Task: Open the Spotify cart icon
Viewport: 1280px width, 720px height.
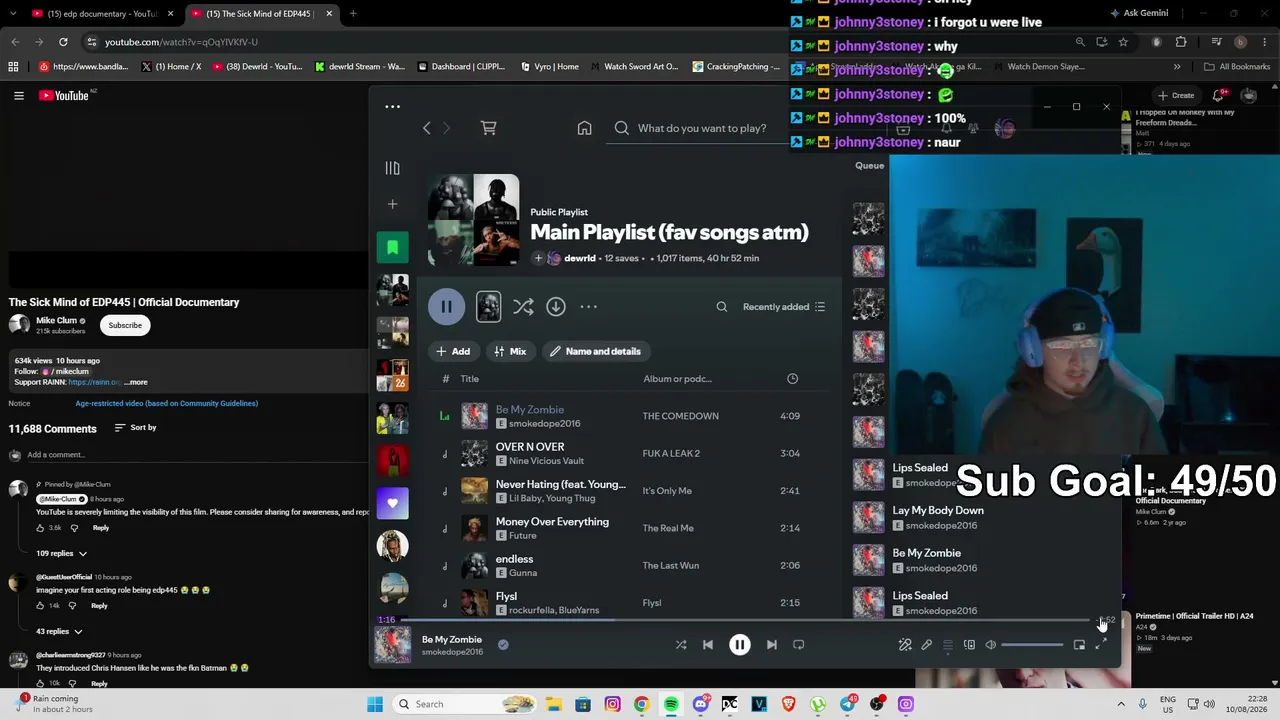Action: [x=488, y=128]
